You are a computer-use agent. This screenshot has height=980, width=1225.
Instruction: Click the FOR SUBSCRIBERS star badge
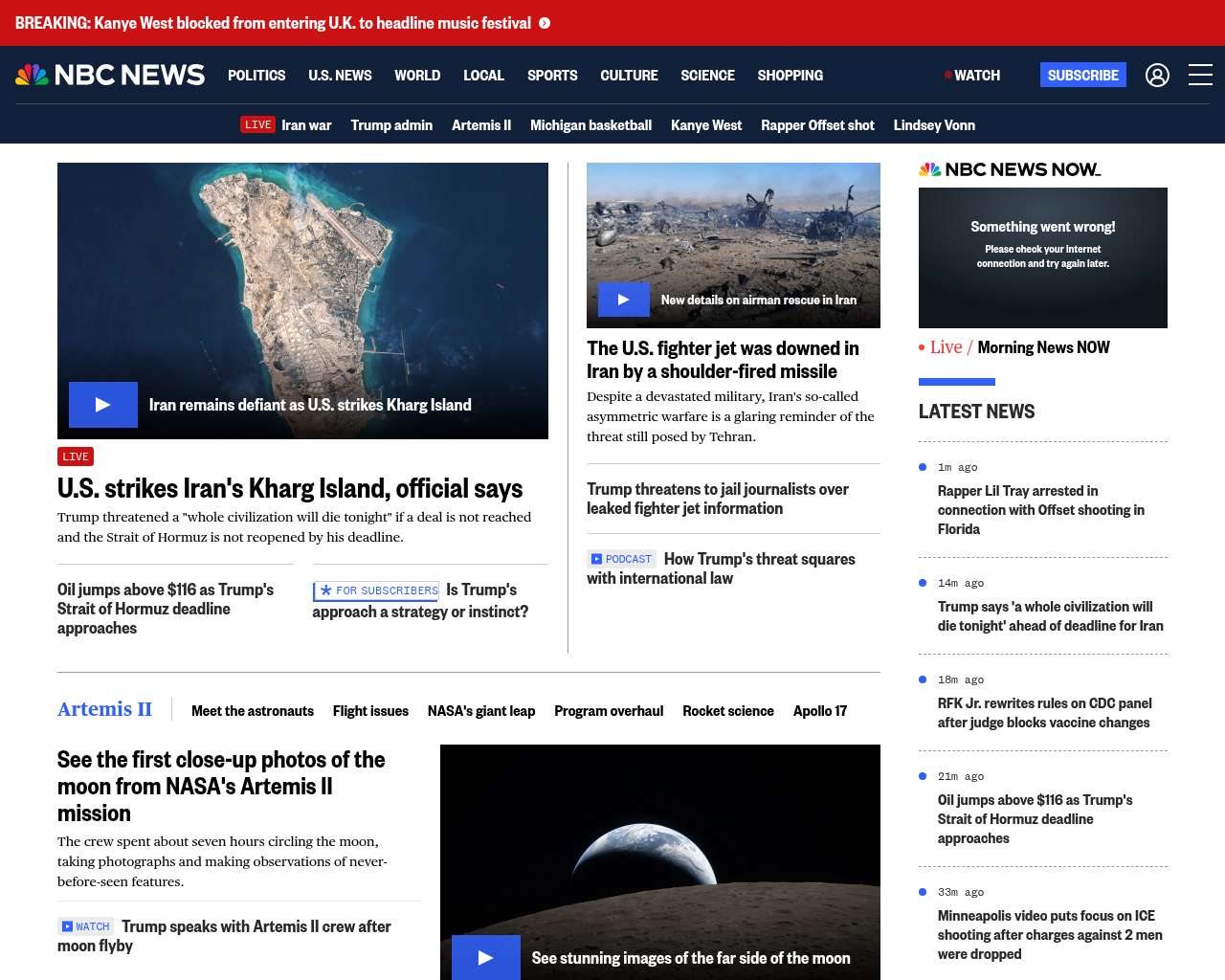pyautogui.click(x=376, y=590)
